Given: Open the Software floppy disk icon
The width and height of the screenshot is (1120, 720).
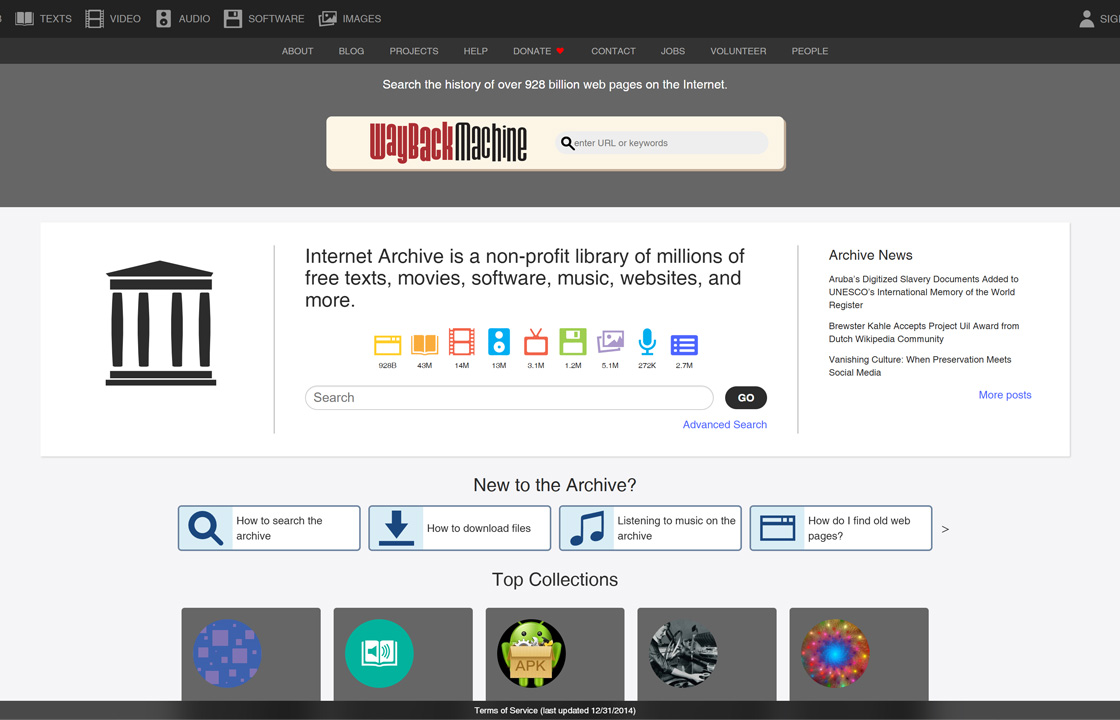Looking at the screenshot, I should (x=233, y=19).
